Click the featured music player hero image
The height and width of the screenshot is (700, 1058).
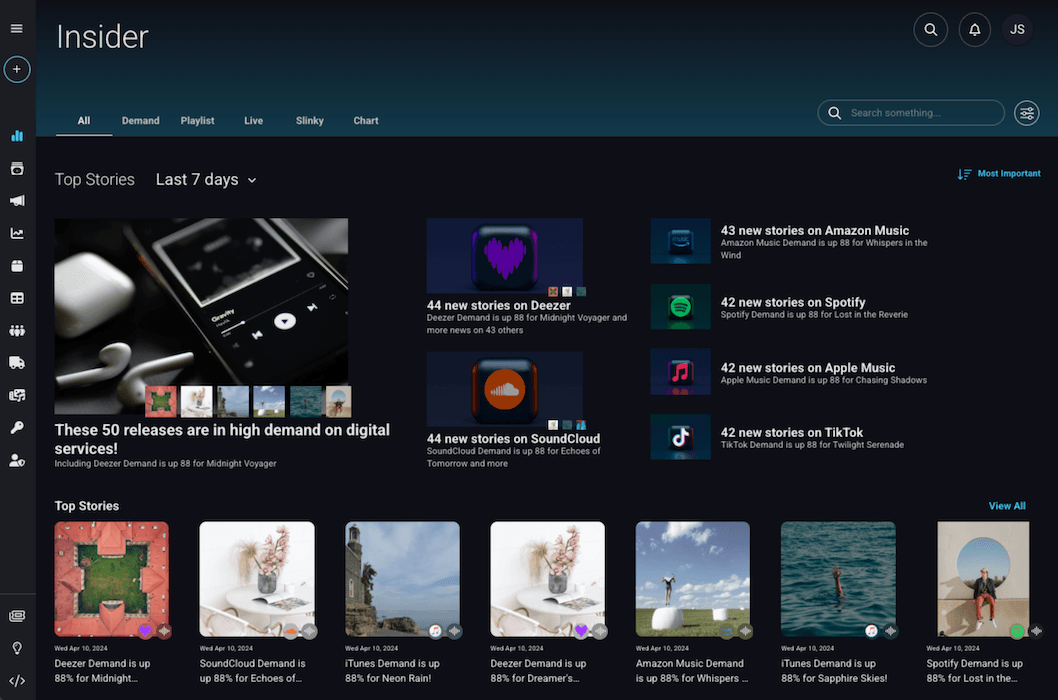coord(201,316)
